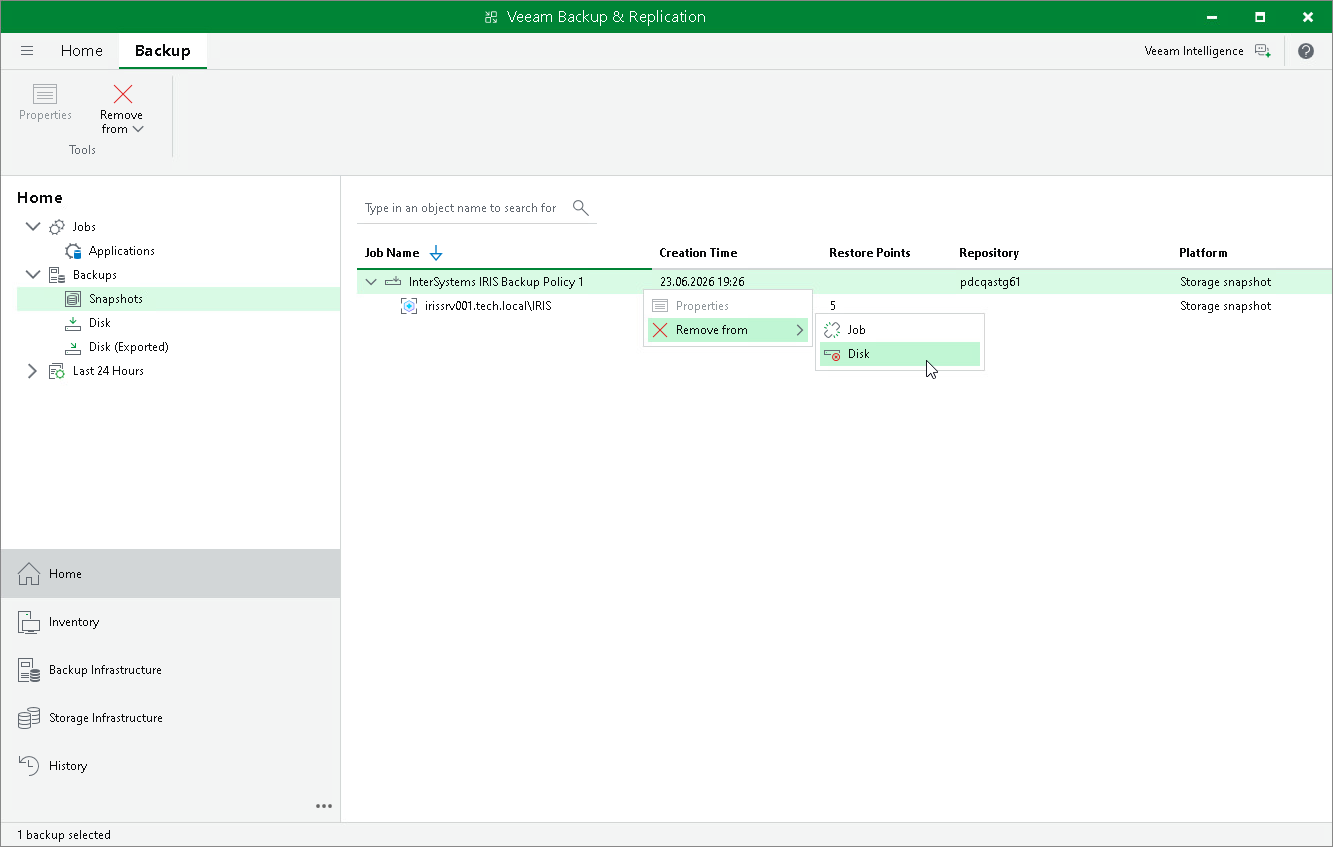Click the help question mark icon
Viewport: 1333px width, 847px height.
[x=1306, y=51]
